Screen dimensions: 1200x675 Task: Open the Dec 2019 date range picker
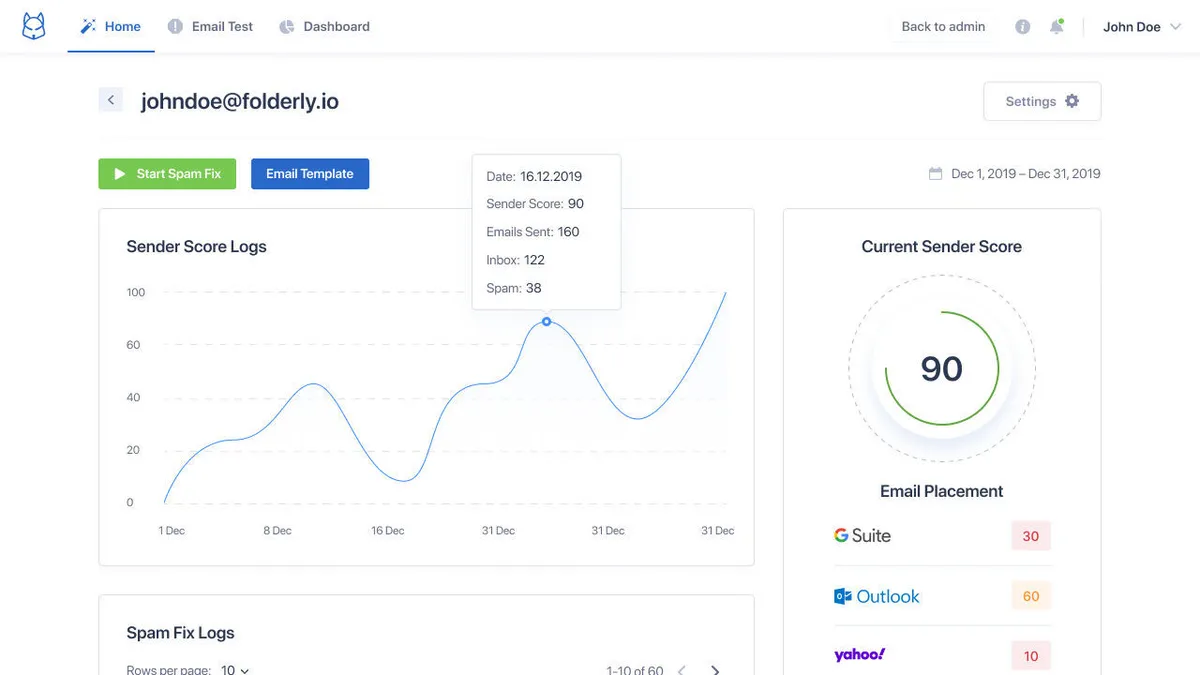[1025, 174]
